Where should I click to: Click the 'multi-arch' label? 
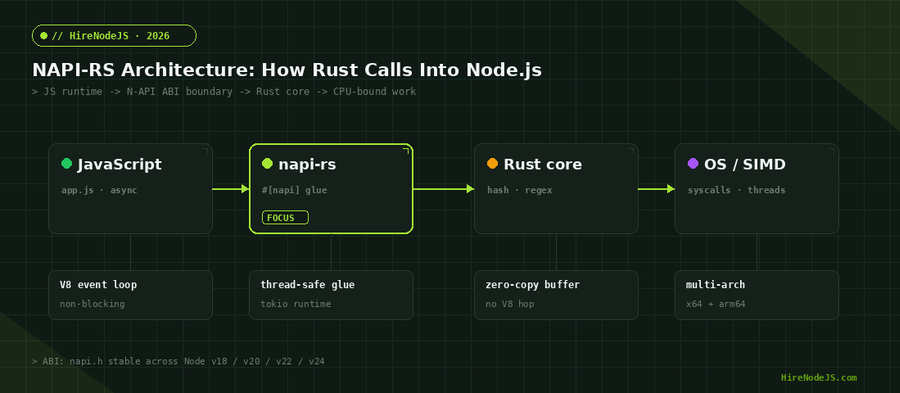(715, 285)
